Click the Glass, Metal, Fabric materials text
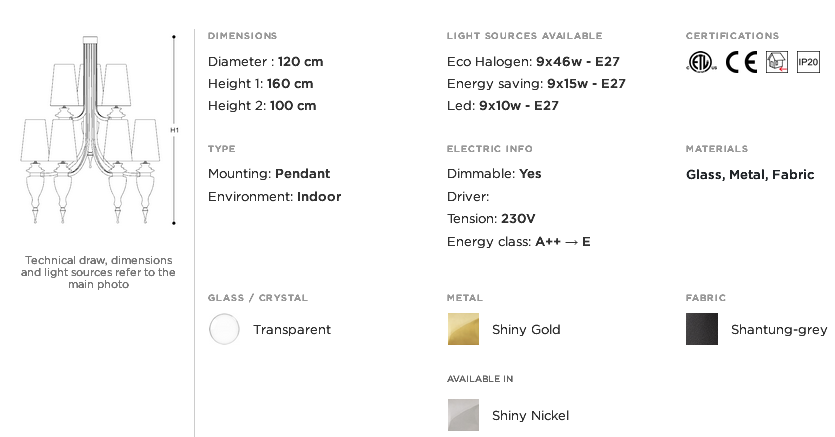The image size is (835, 437). click(750, 175)
